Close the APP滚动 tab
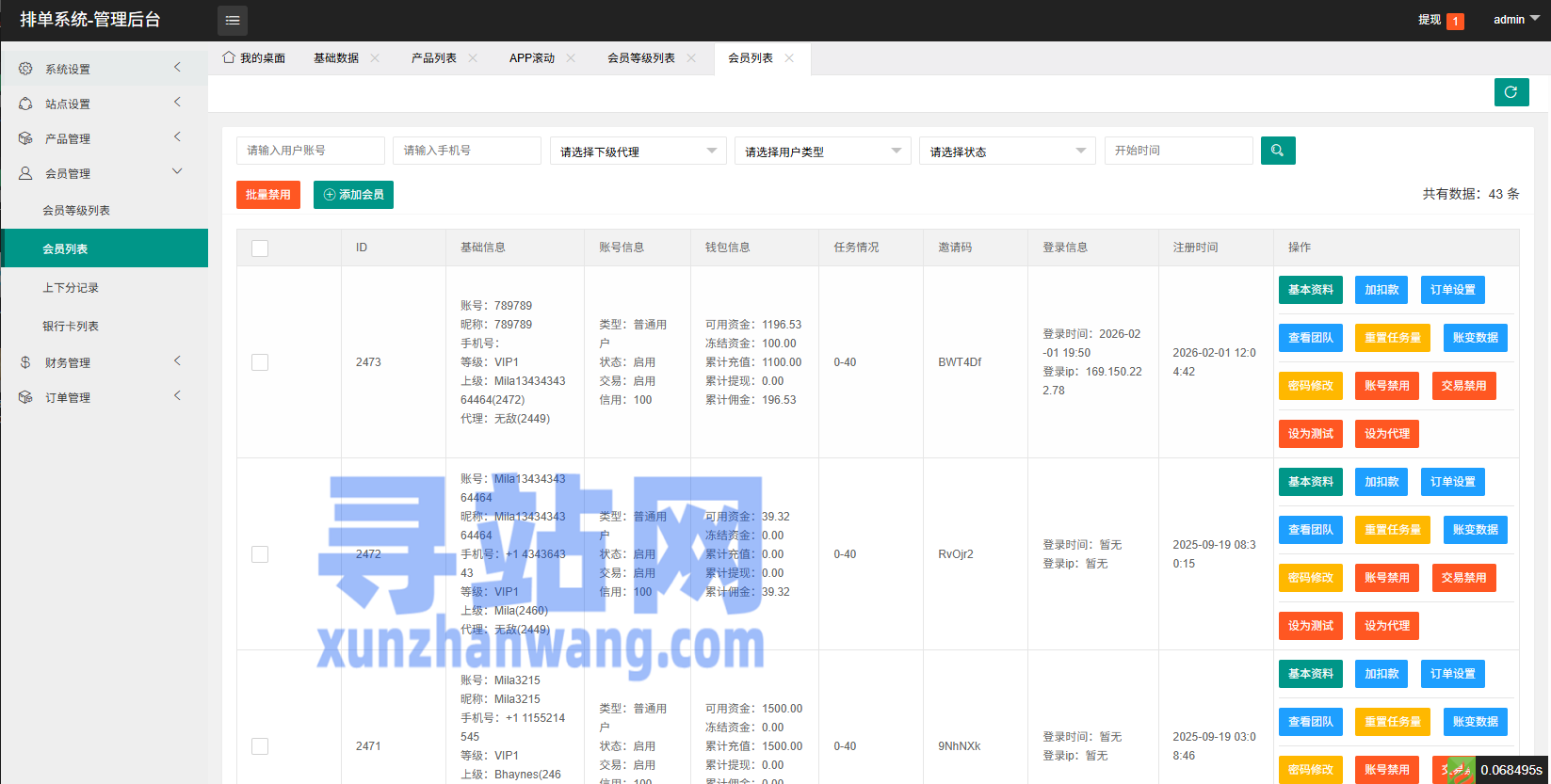This screenshot has width=1551, height=784. (571, 58)
